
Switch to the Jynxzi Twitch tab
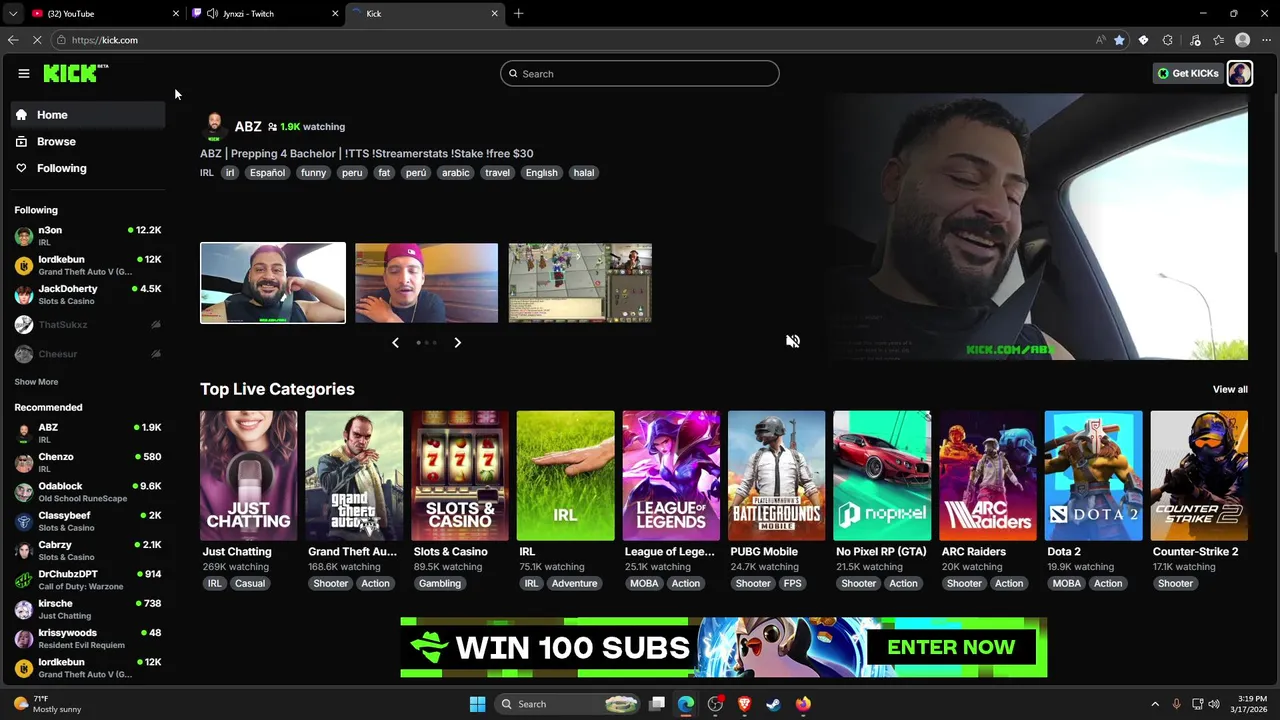pos(265,13)
